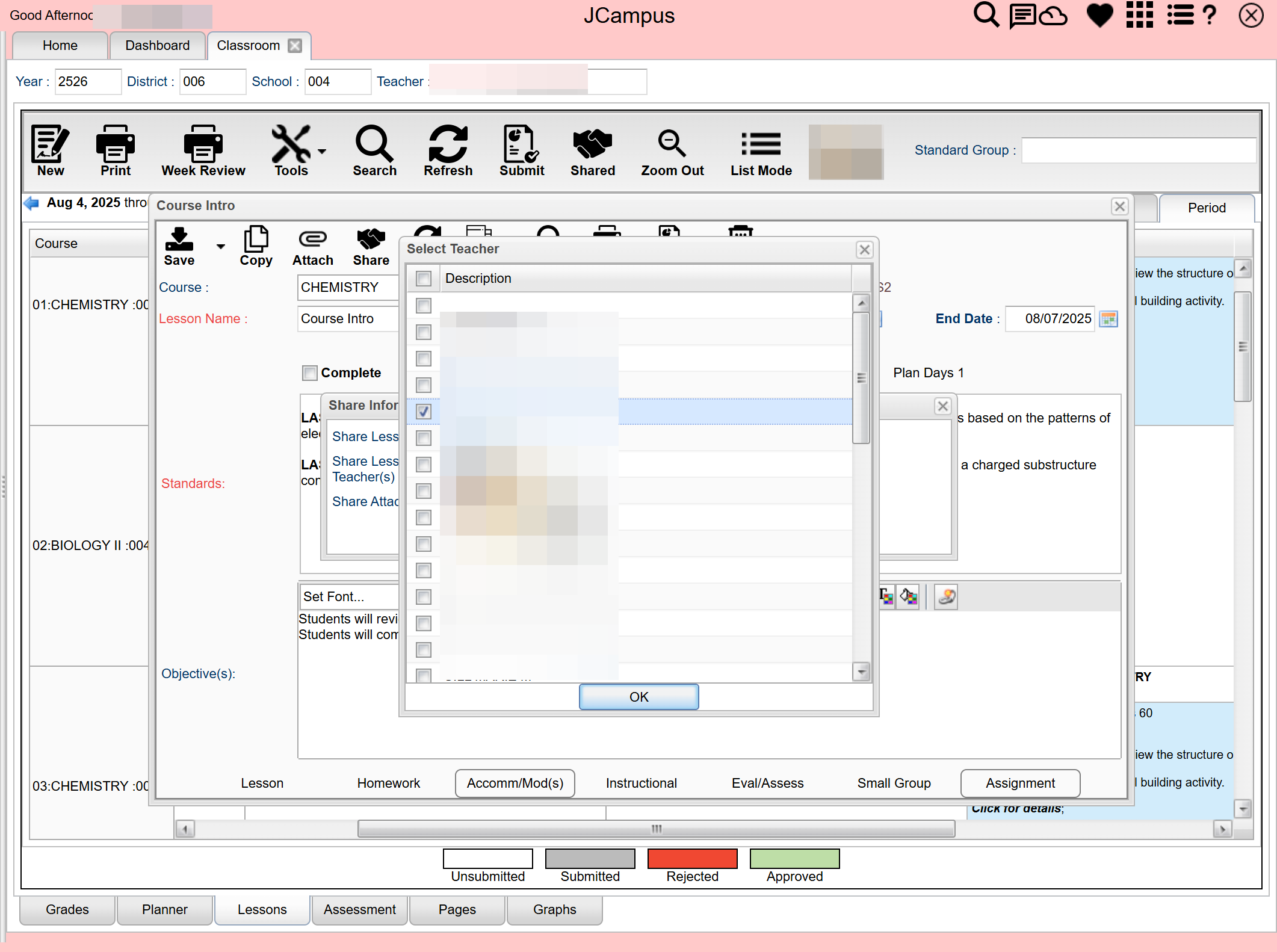
Task: Click the Submitted gray color legend
Action: coord(590,859)
